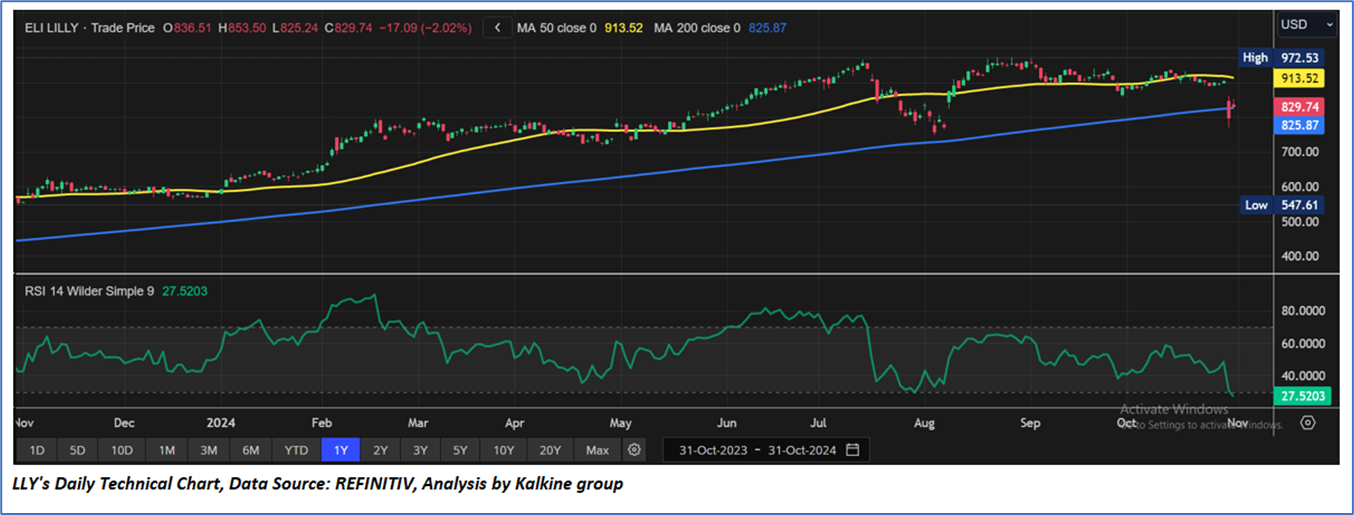Select the 3Y time range
Image resolution: width=1354 pixels, height=515 pixels.
(421, 450)
